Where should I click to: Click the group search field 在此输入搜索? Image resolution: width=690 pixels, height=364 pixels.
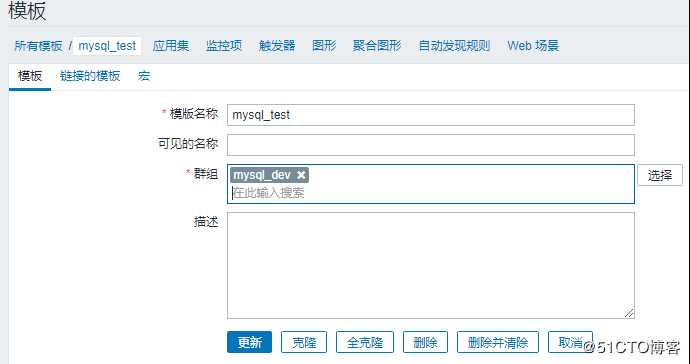(x=431, y=193)
